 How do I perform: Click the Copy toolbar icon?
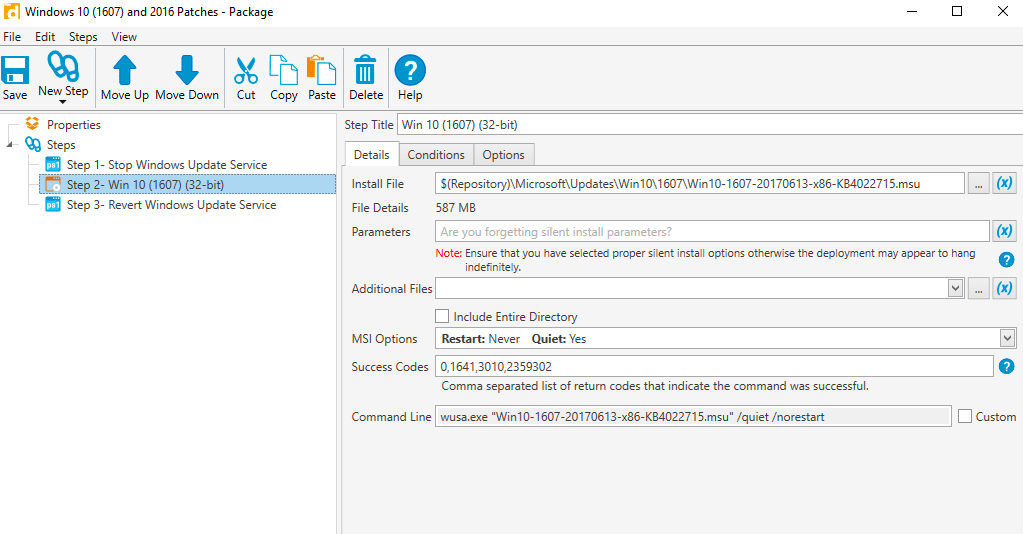pyautogui.click(x=284, y=70)
